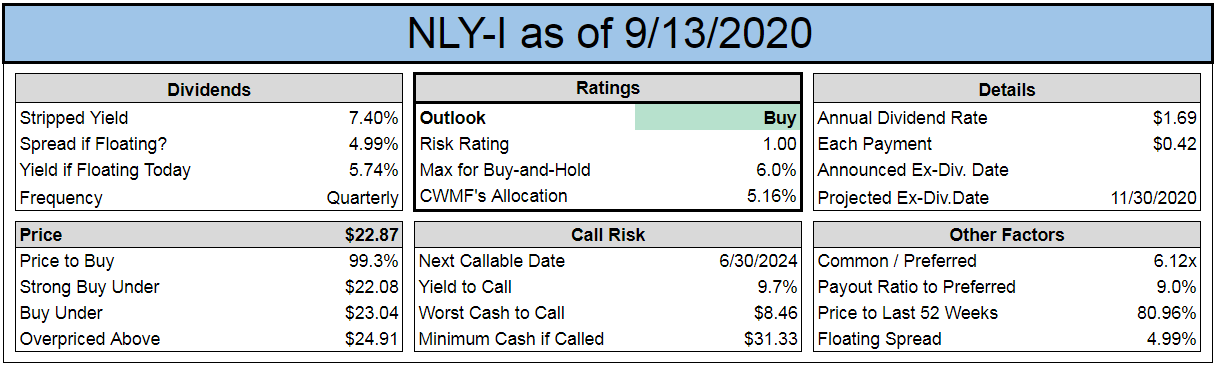The width and height of the screenshot is (1220, 369).
Task: Select the Risk Rating 1.00 value
Action: tap(779, 144)
